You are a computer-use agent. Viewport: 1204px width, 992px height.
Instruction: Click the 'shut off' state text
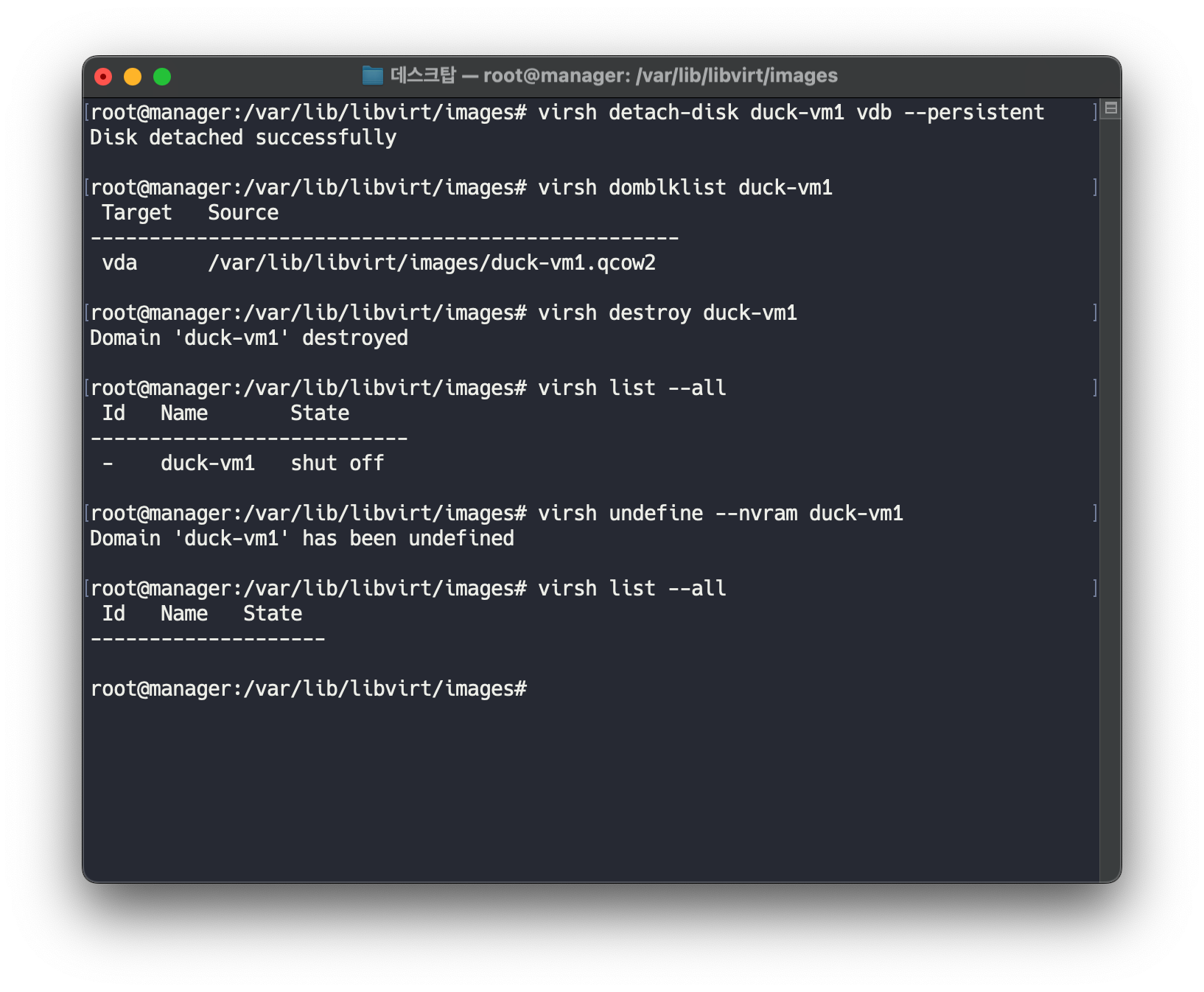point(337,464)
